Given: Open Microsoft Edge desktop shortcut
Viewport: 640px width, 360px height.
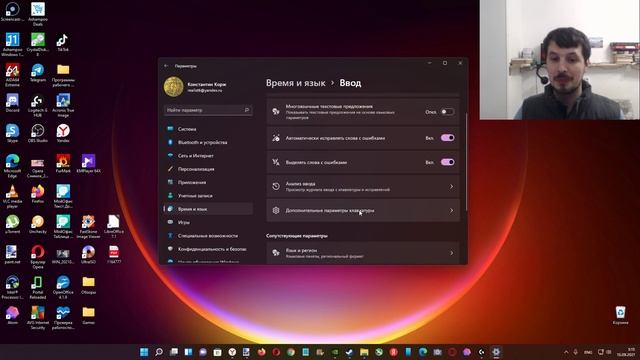Looking at the screenshot, I should click(x=12, y=166).
